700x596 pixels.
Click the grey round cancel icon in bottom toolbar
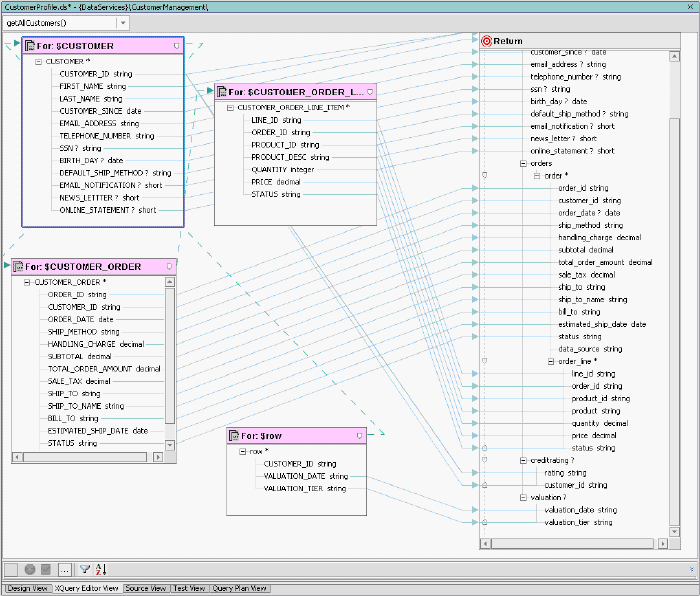pyautogui.click(x=30, y=569)
